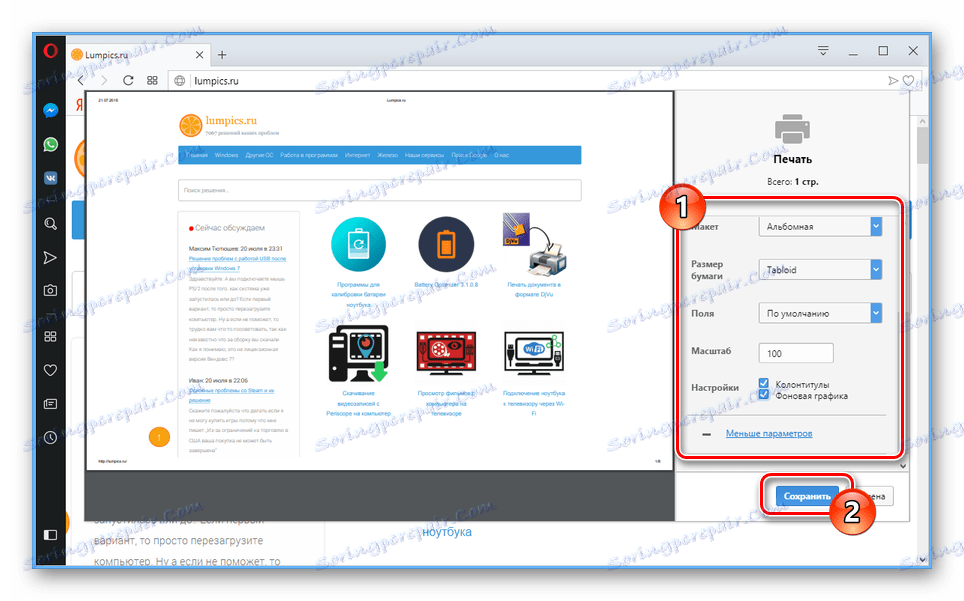Reload the current page
Image resolution: width=964 pixels, height=601 pixels.
point(128,81)
